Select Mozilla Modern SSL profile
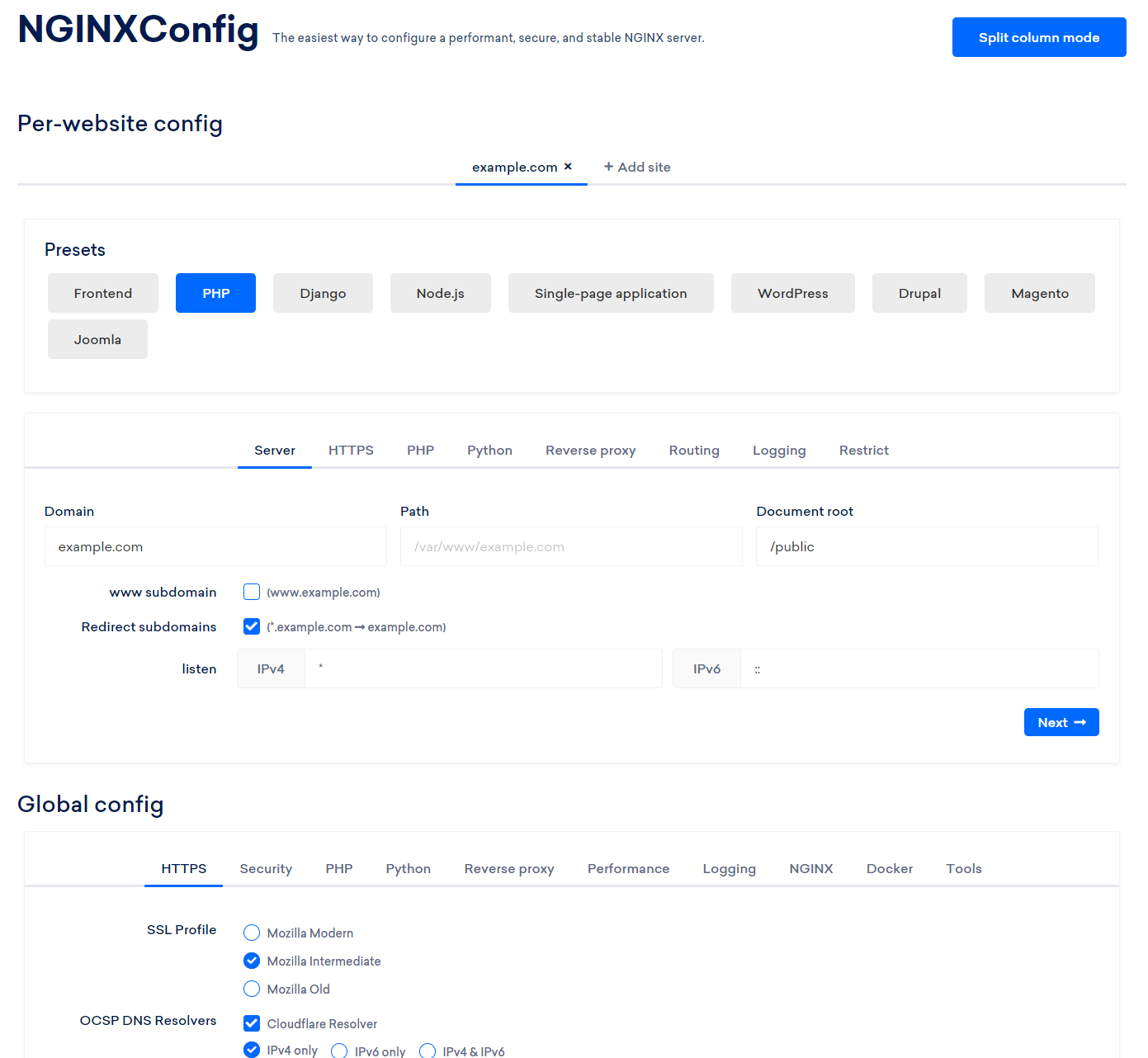The image size is (1148, 1058). pos(252,933)
